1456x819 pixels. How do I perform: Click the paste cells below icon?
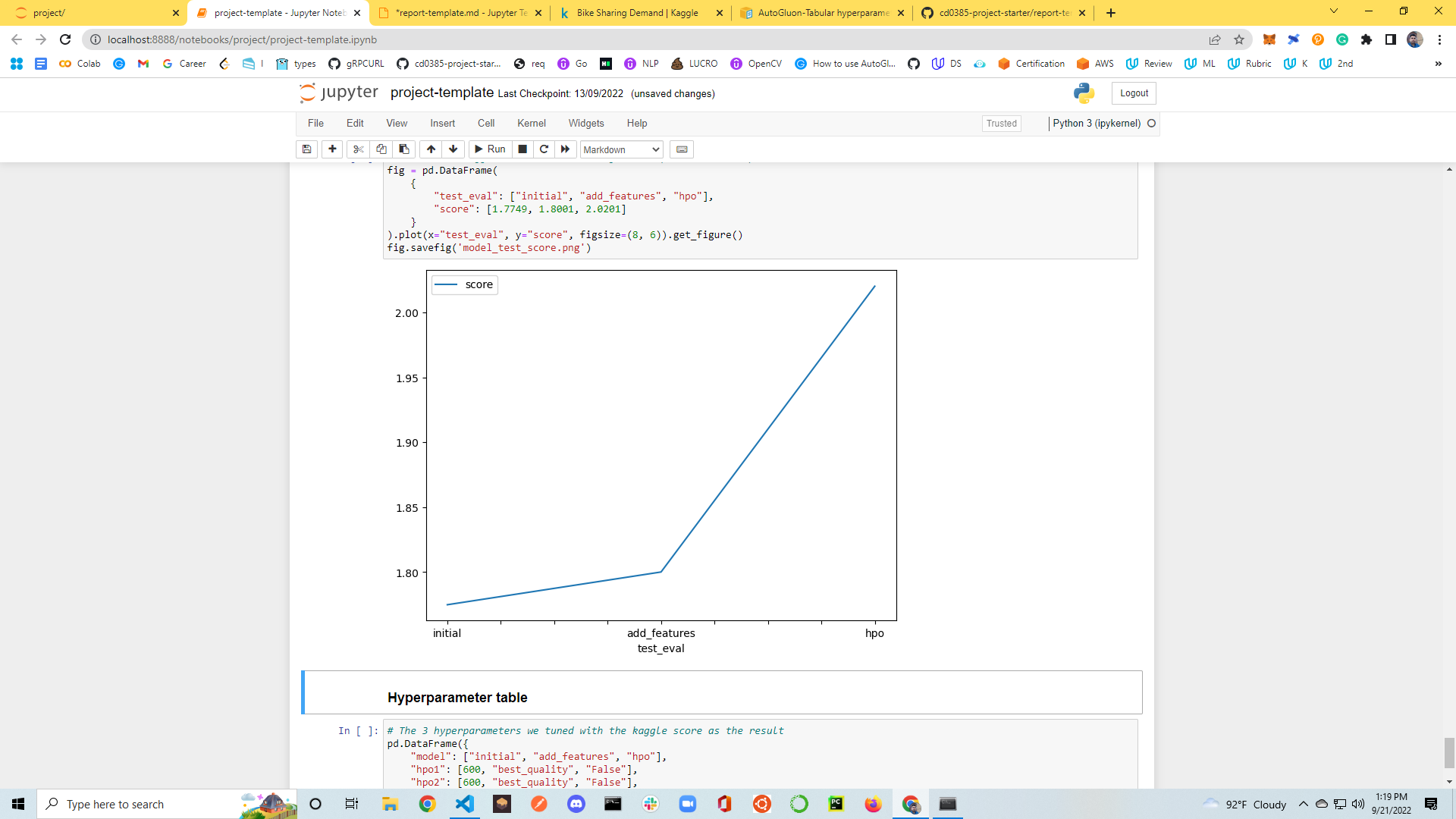(x=404, y=149)
